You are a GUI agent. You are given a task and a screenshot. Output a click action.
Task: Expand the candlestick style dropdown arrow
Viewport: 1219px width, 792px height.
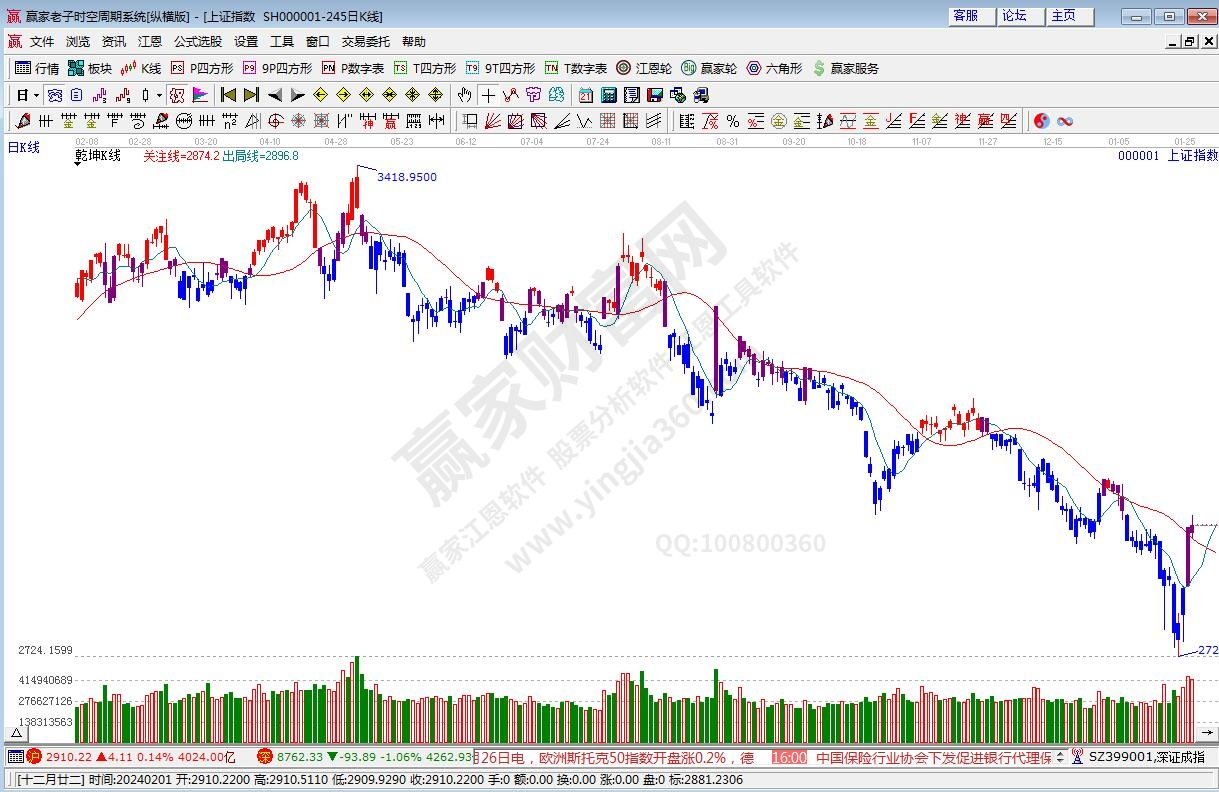click(158, 95)
